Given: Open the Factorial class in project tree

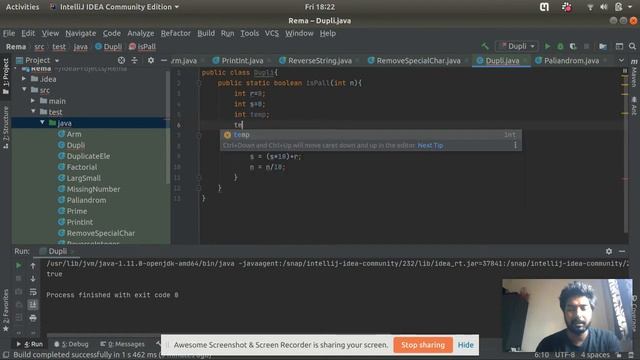Looking at the screenshot, I should click(82, 167).
